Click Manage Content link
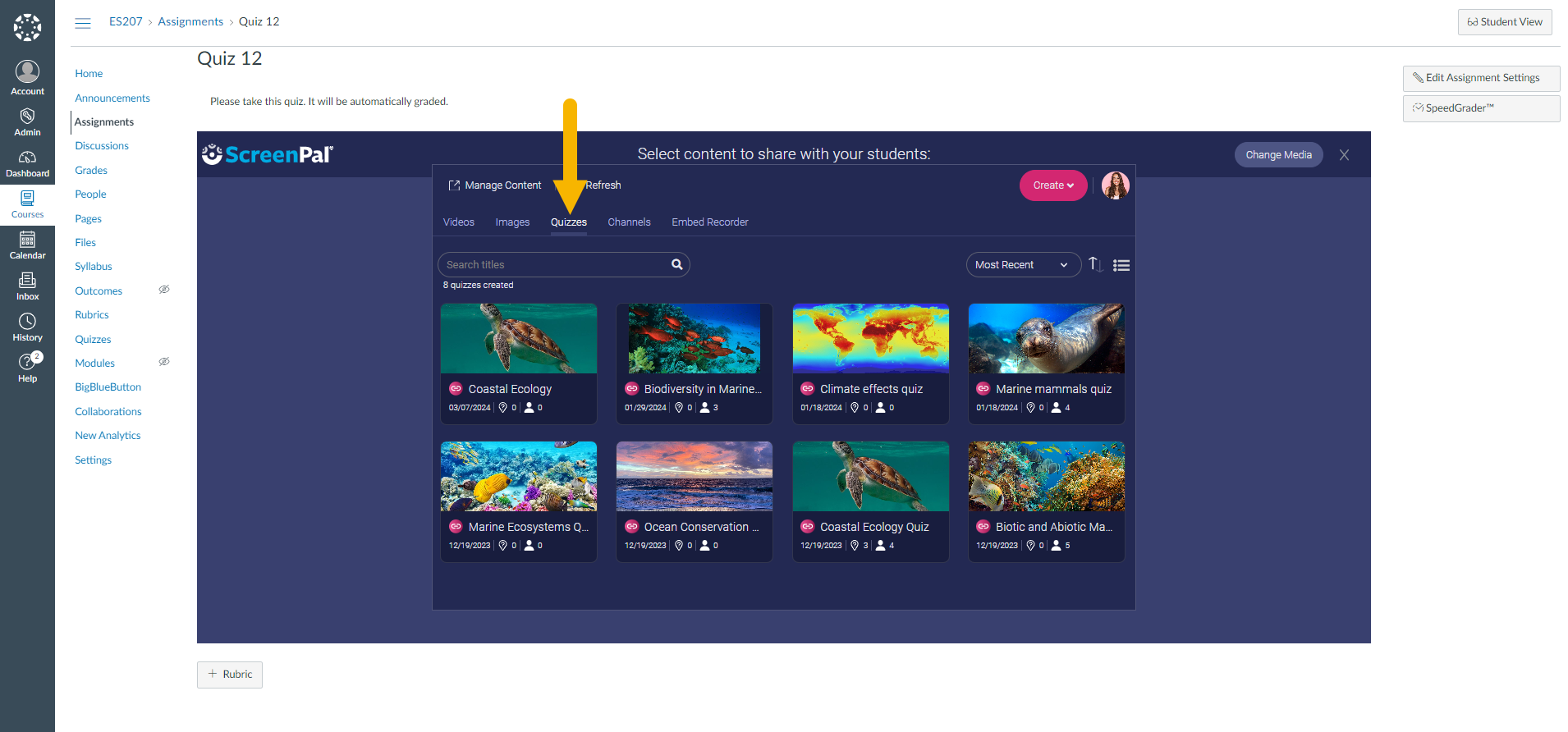This screenshot has width=1568, height=732. click(x=495, y=185)
